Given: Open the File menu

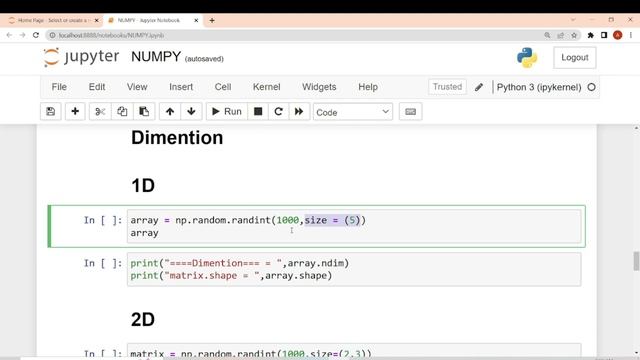Looking at the screenshot, I should [59, 87].
